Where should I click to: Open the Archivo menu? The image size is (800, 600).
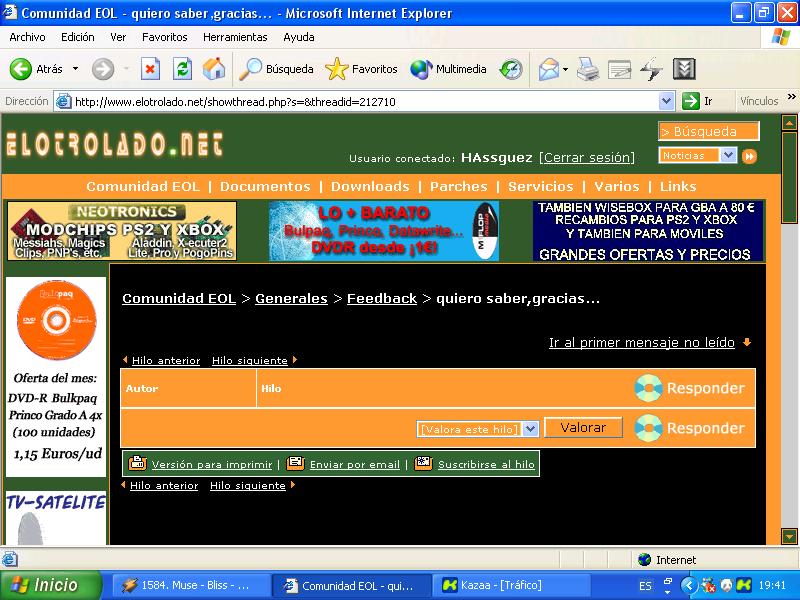coord(28,37)
